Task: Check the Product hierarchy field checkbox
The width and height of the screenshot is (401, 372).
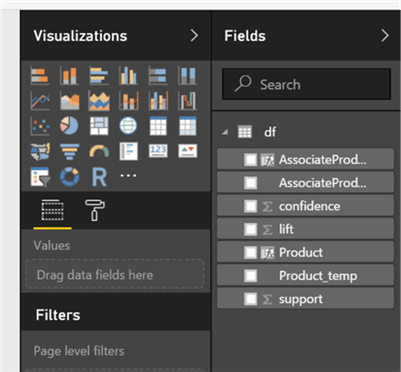Action: coord(250,252)
